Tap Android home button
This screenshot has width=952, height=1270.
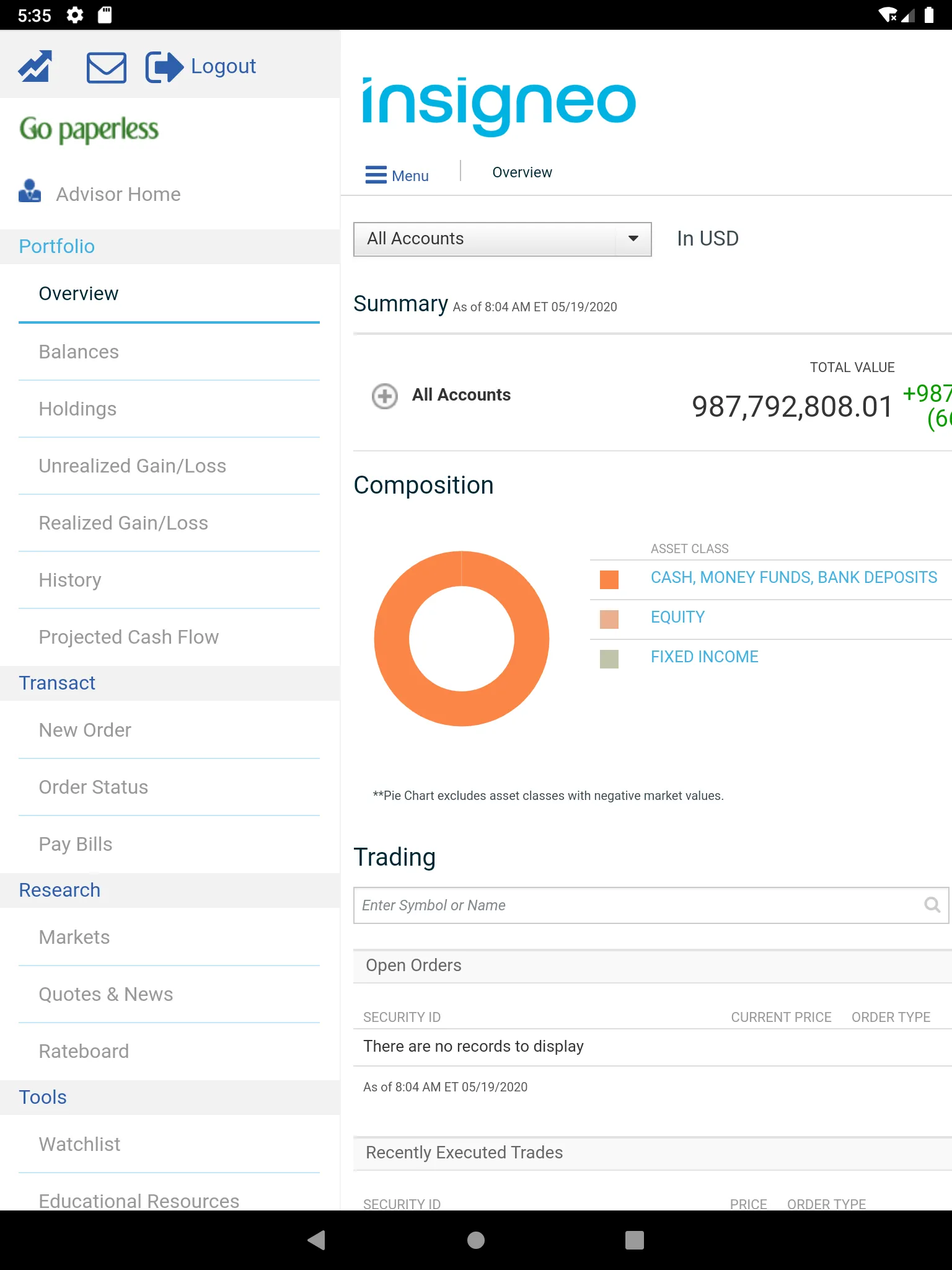pos(476,1240)
